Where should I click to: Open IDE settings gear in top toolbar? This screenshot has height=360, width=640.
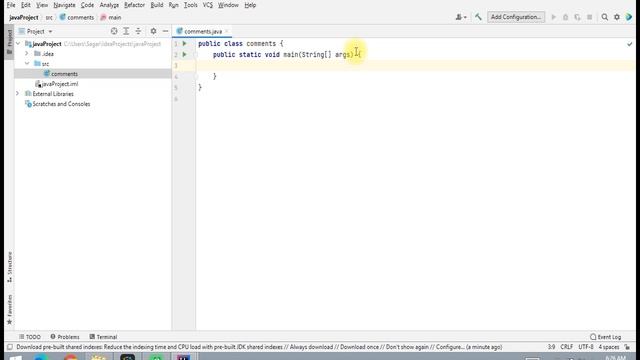617,17
